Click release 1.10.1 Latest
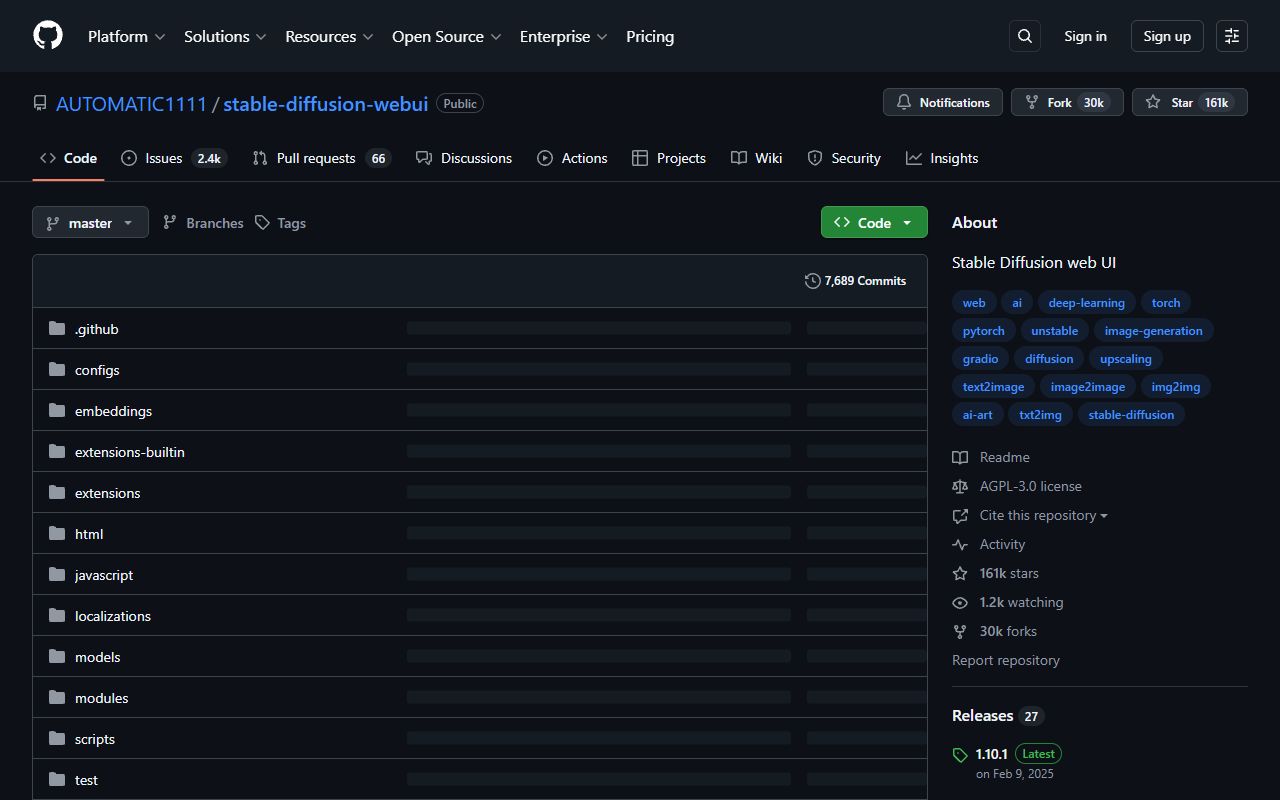 pyautogui.click(x=991, y=753)
